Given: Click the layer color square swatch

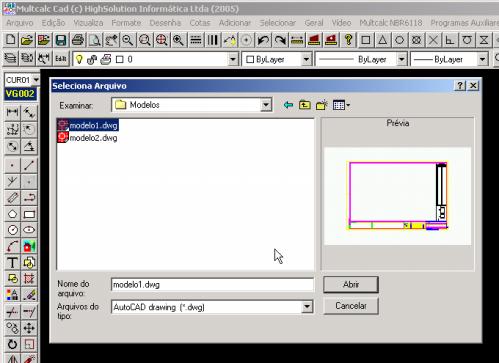Looking at the screenshot, I should [x=119, y=59].
